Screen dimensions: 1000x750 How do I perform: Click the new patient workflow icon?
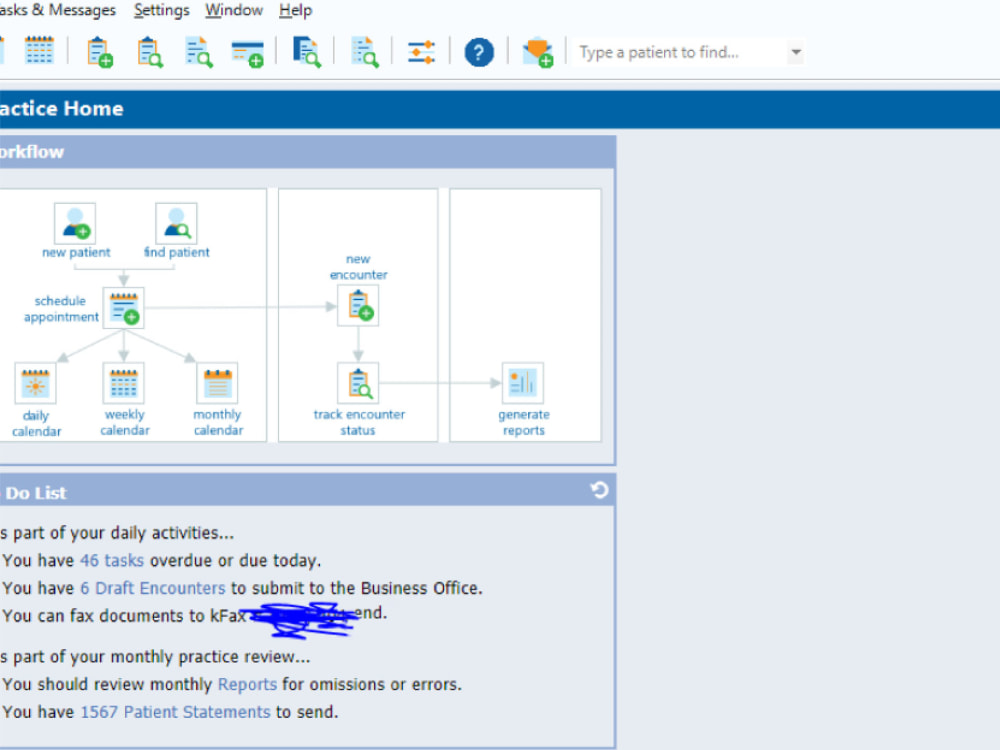[x=75, y=223]
